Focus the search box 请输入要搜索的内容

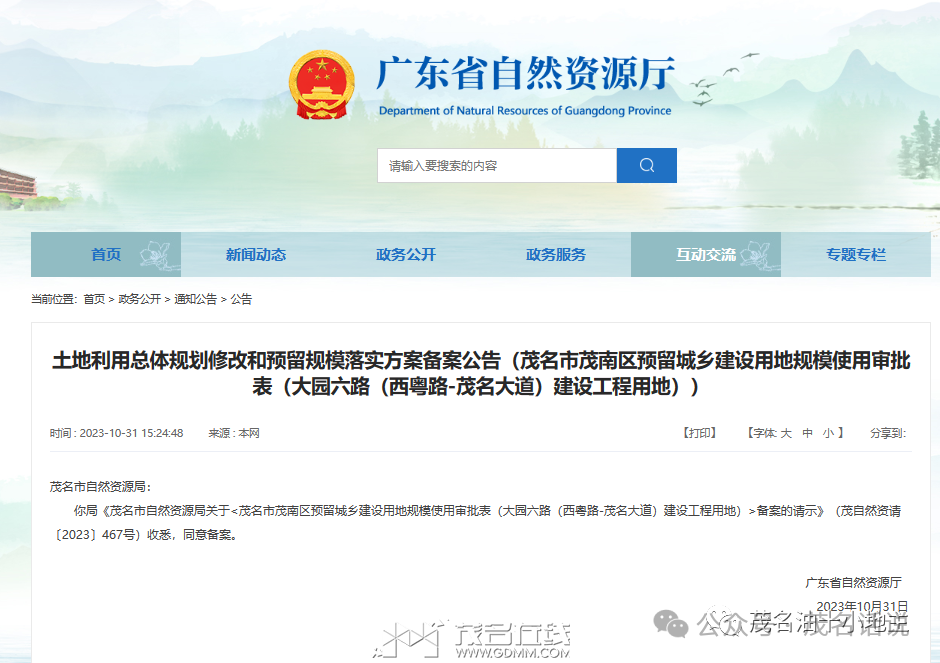[x=496, y=166]
